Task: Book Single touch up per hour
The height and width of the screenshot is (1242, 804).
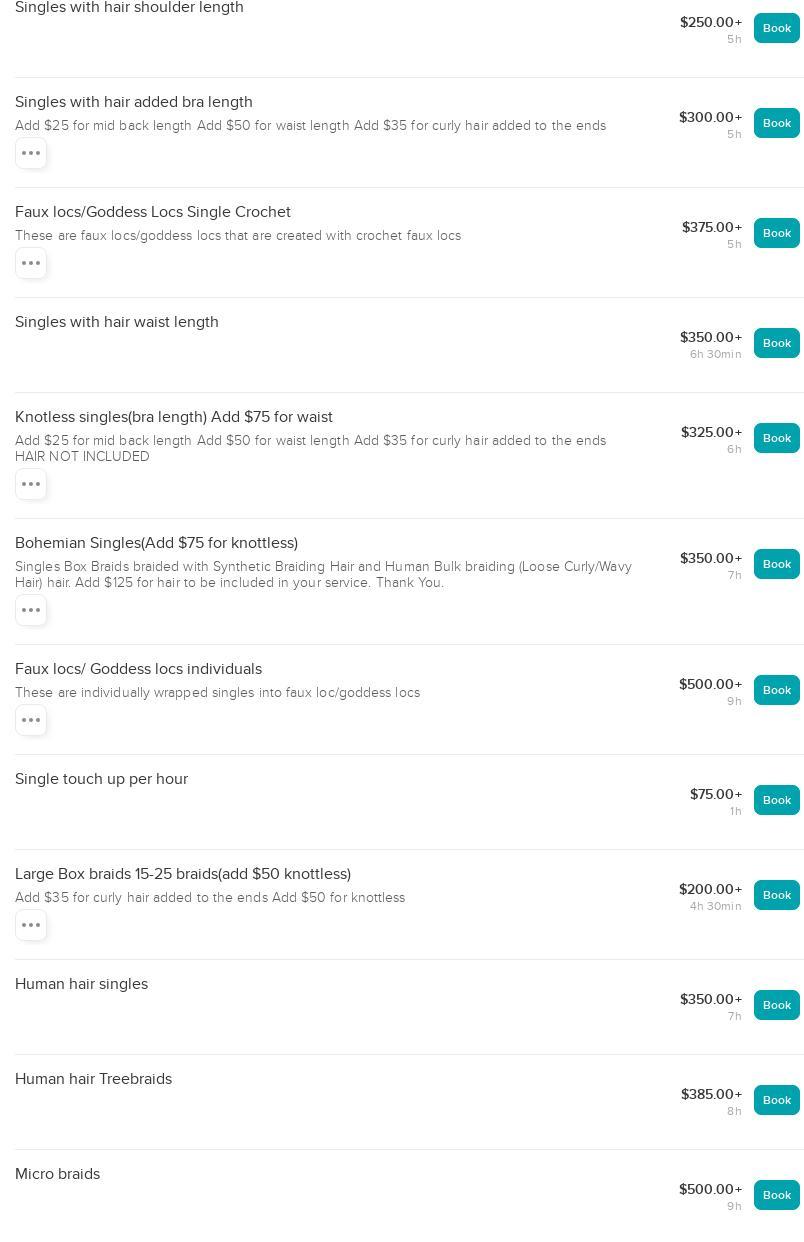Action: click(x=776, y=800)
